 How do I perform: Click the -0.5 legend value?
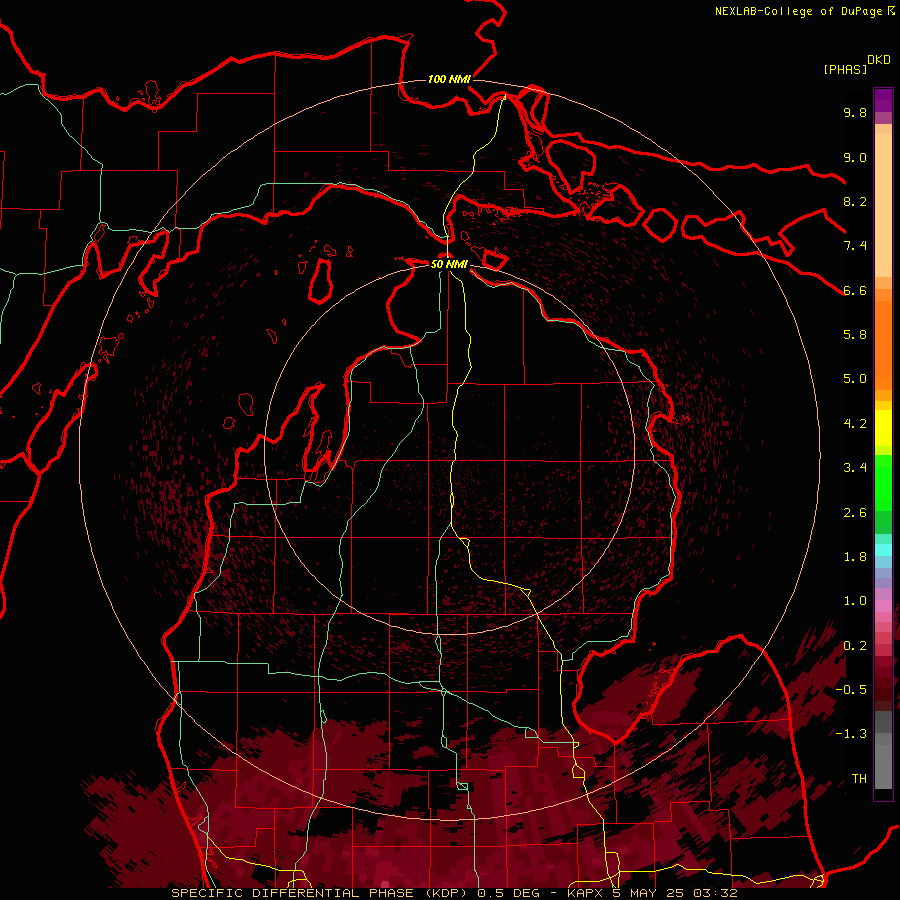pyautogui.click(x=851, y=690)
